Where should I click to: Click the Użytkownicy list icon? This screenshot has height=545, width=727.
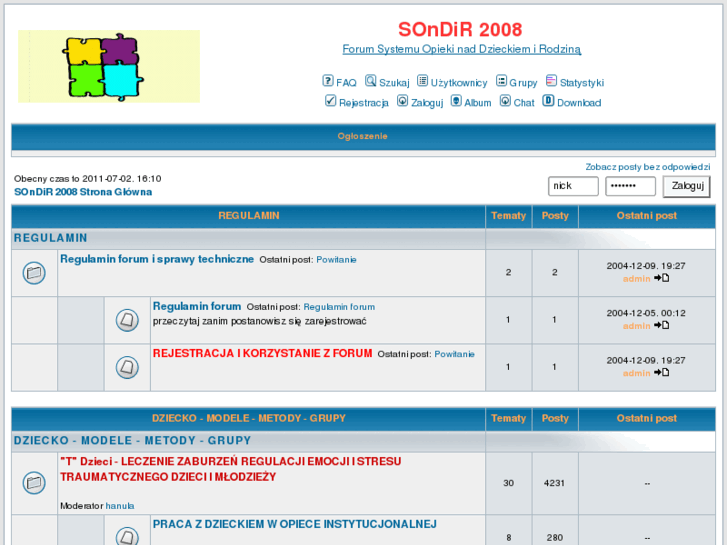click(x=422, y=81)
